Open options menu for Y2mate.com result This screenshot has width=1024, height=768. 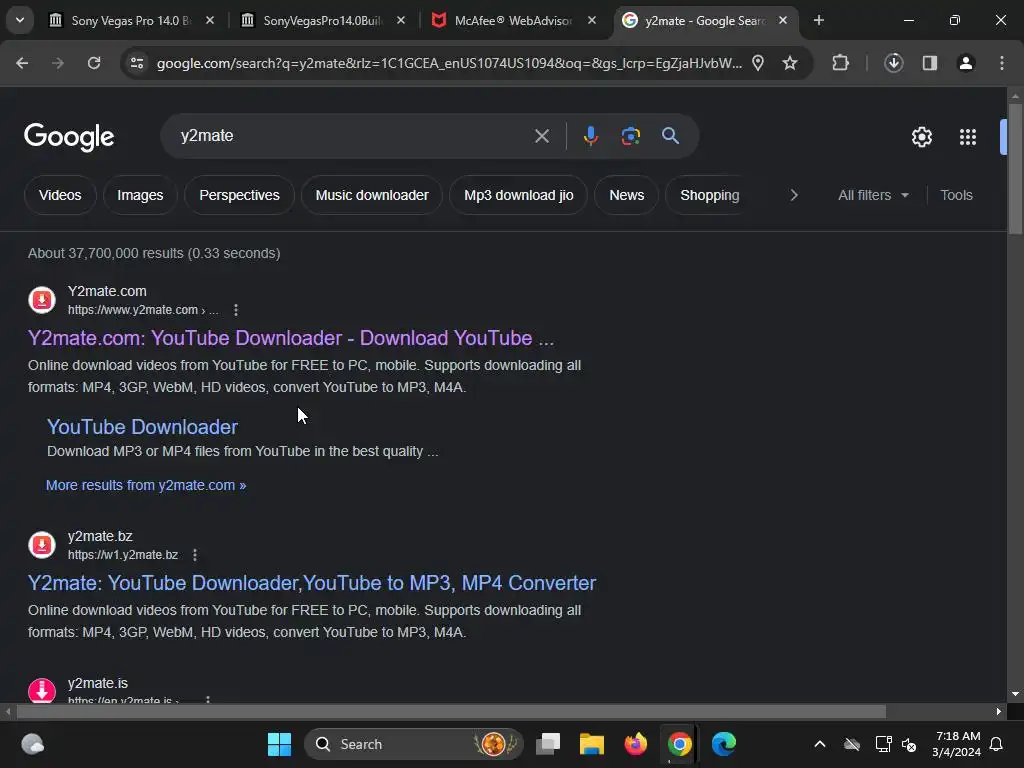(236, 310)
